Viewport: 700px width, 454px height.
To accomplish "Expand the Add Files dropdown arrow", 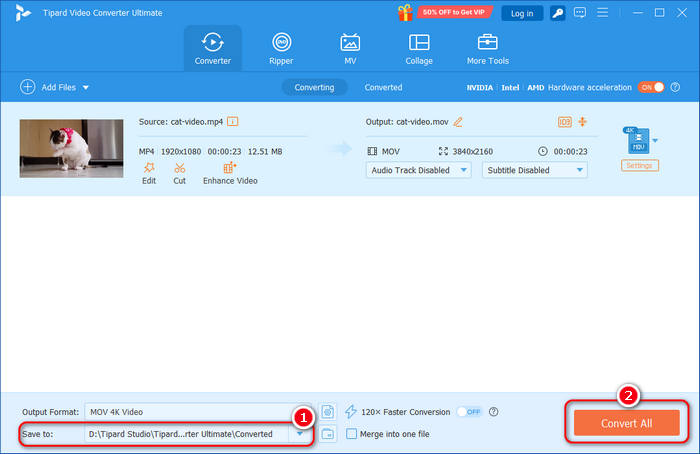I will 86,87.
